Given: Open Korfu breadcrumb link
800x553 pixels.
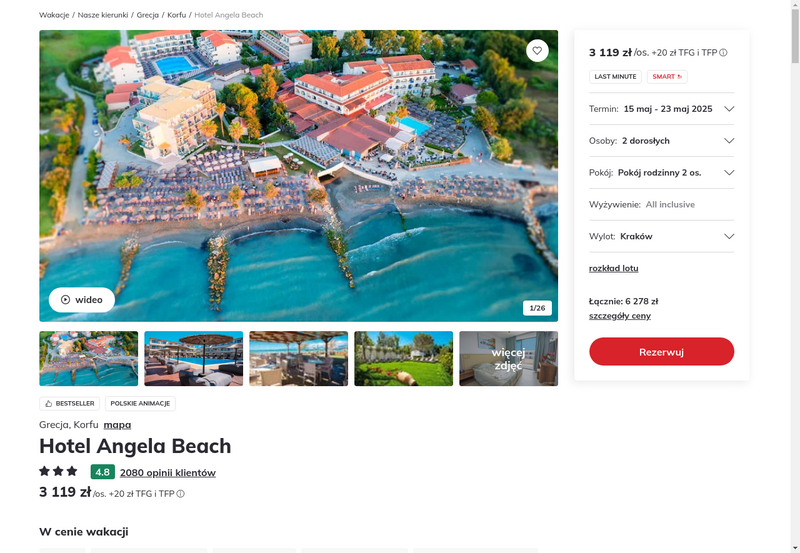Looking at the screenshot, I should click(x=177, y=15).
